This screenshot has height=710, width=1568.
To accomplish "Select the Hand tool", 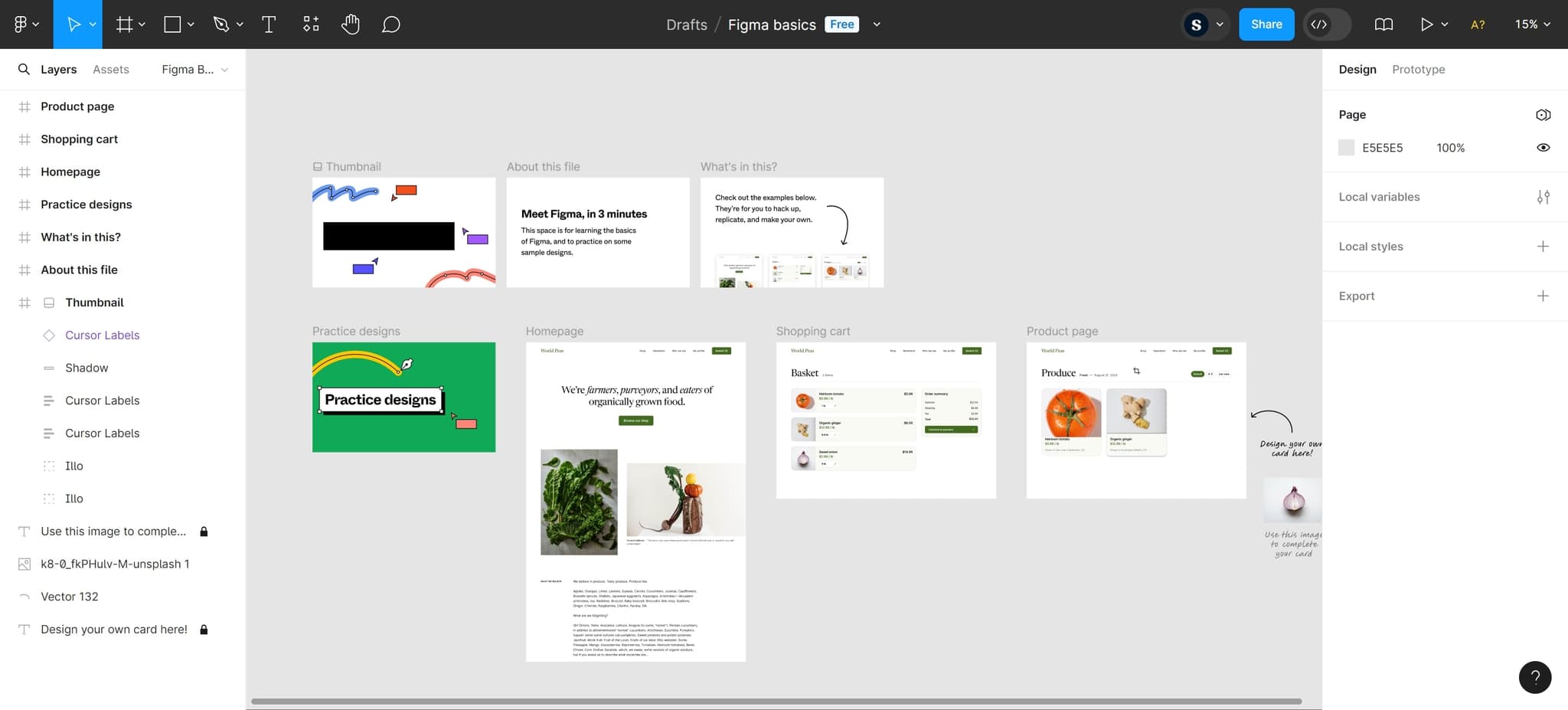I will coord(351,25).
